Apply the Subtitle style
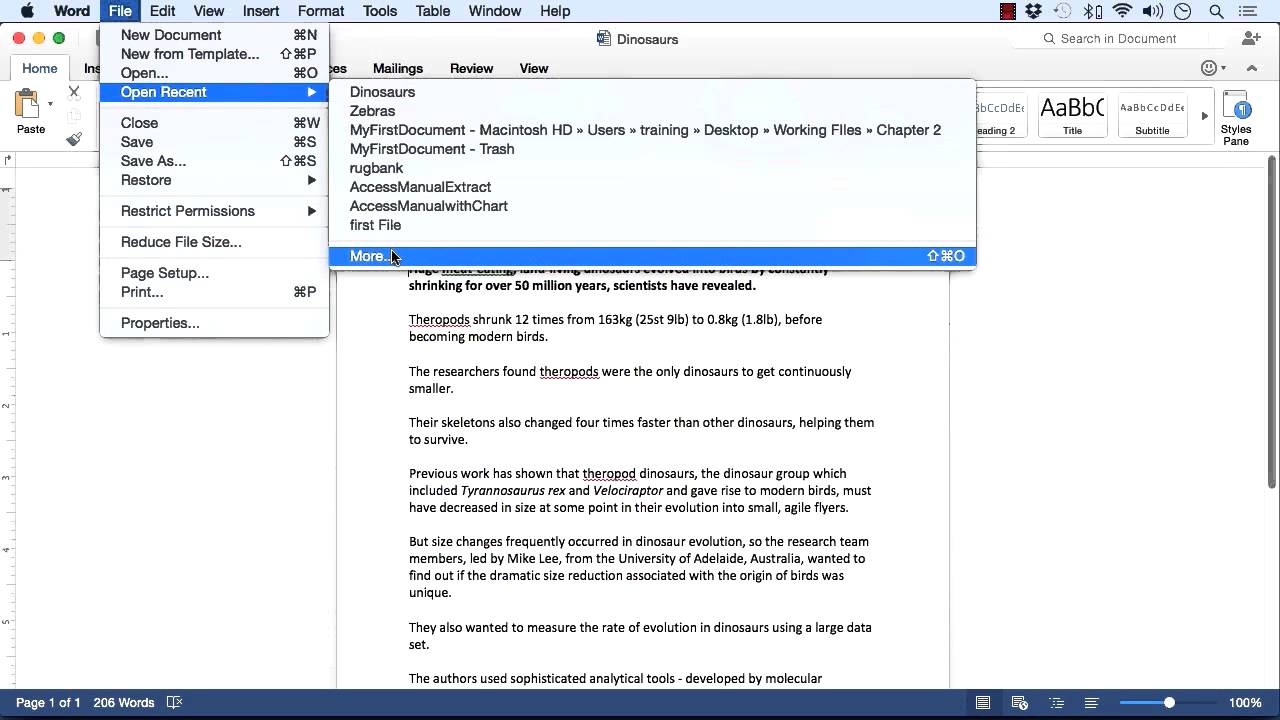 1152,115
